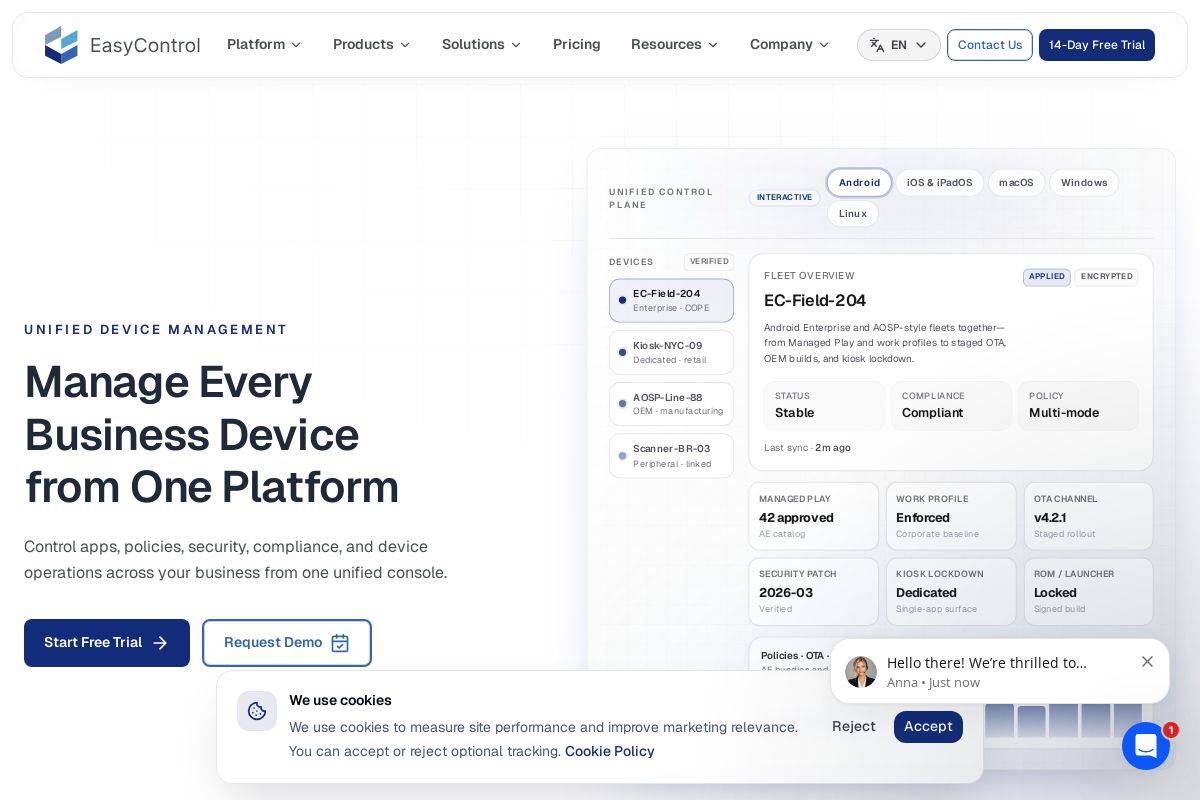Expand the Company menu
The image size is (1200, 800).
(x=790, y=45)
